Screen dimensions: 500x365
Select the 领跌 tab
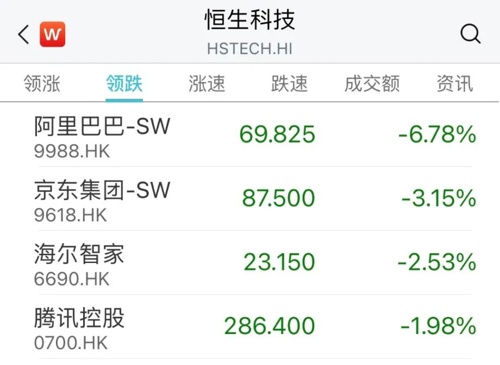tap(124, 83)
